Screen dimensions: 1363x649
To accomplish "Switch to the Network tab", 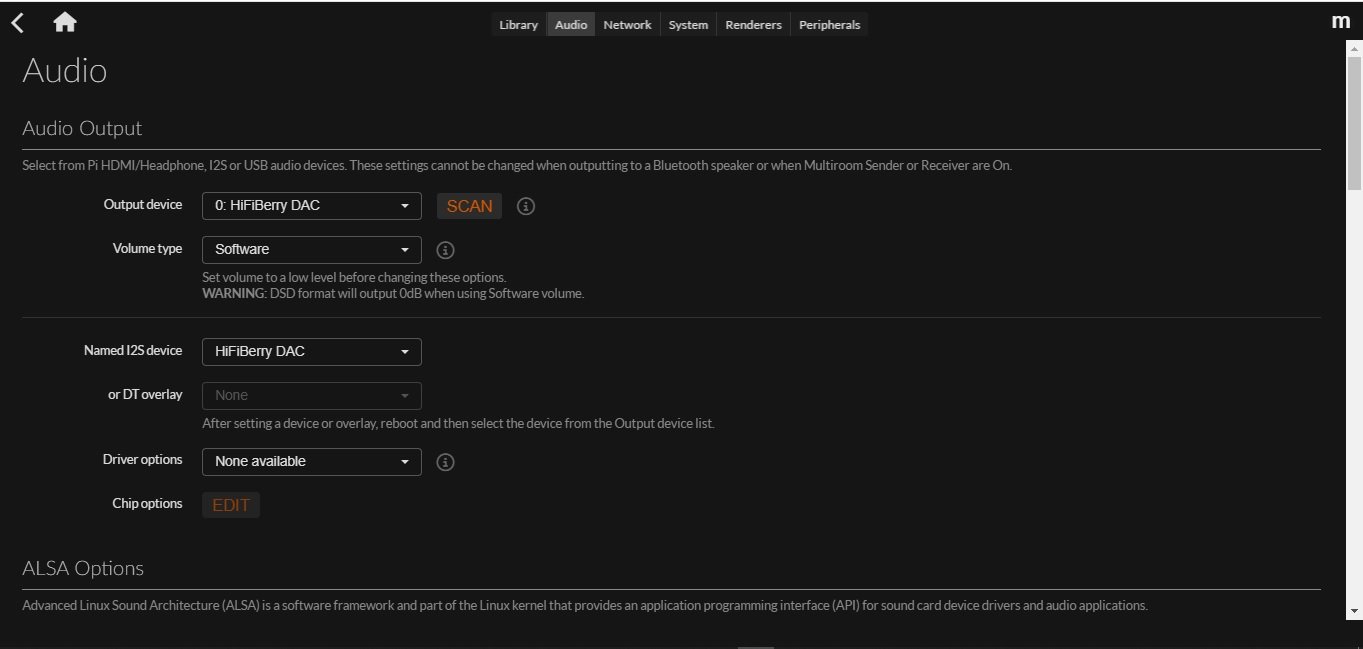I will pyautogui.click(x=627, y=25).
